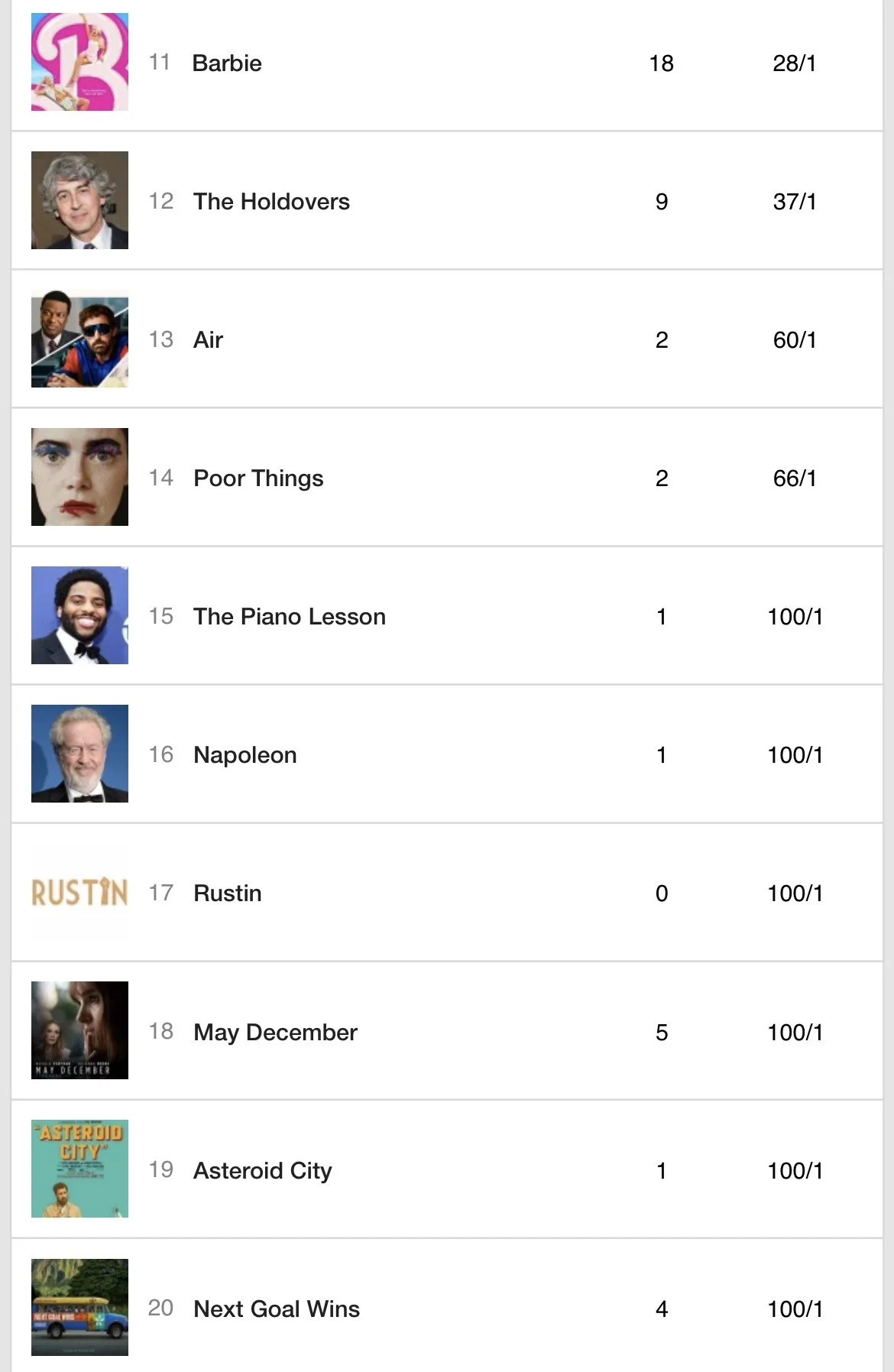Open The Piano Lesson title link
Image resolution: width=894 pixels, height=1372 pixels.
pyautogui.click(x=290, y=616)
